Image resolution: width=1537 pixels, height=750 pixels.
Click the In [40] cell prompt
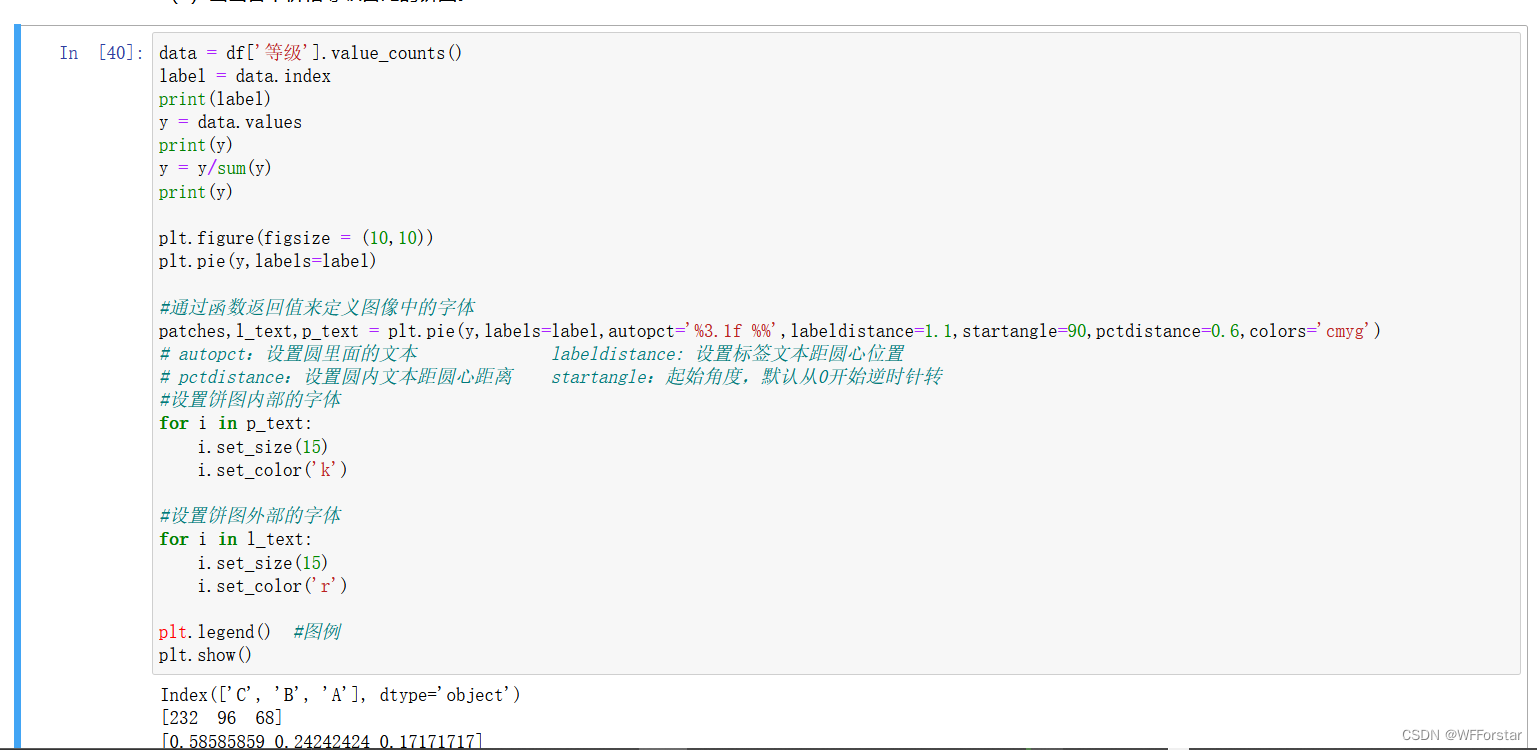101,53
